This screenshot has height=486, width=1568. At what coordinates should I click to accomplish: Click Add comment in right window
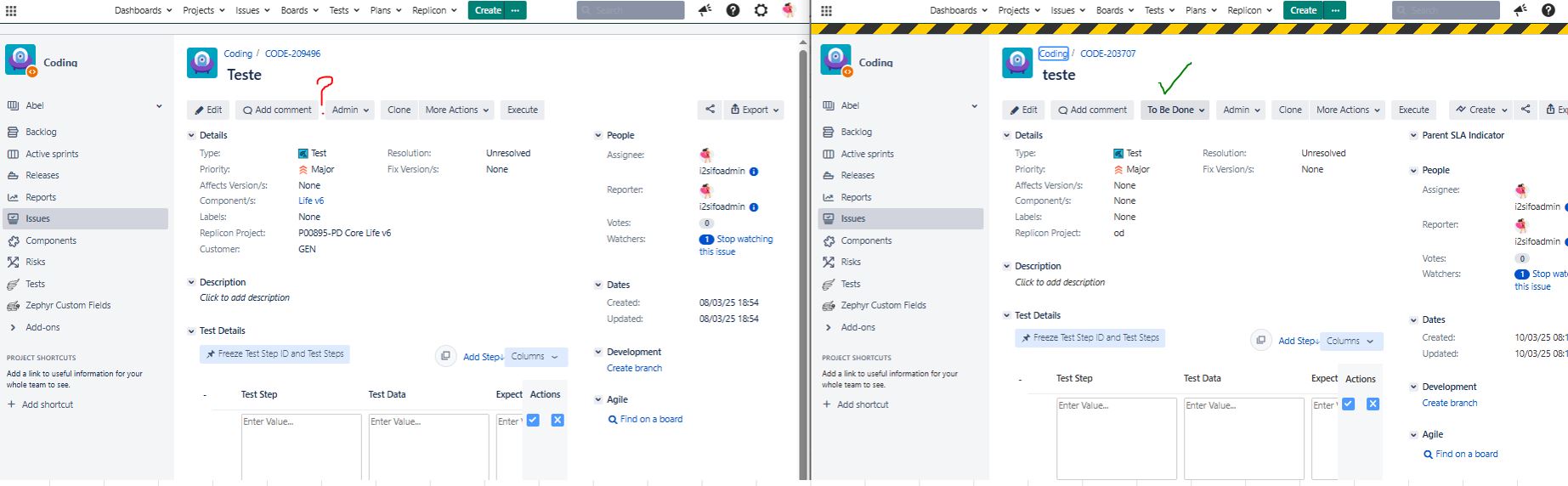[1092, 110]
